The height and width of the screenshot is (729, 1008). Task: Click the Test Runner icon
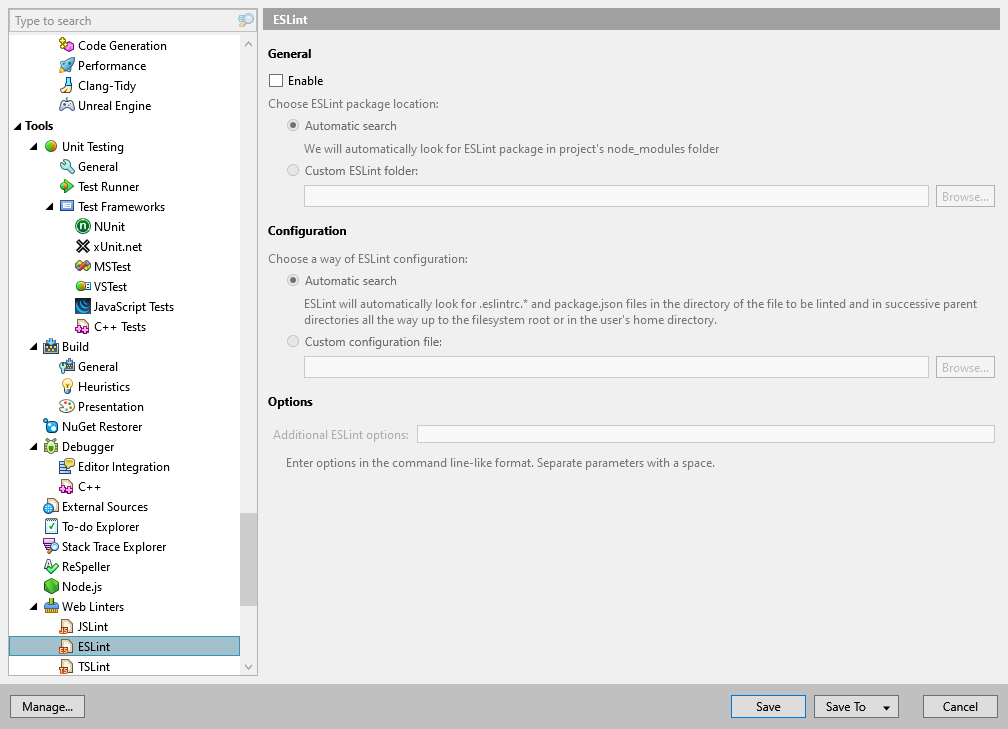(67, 186)
